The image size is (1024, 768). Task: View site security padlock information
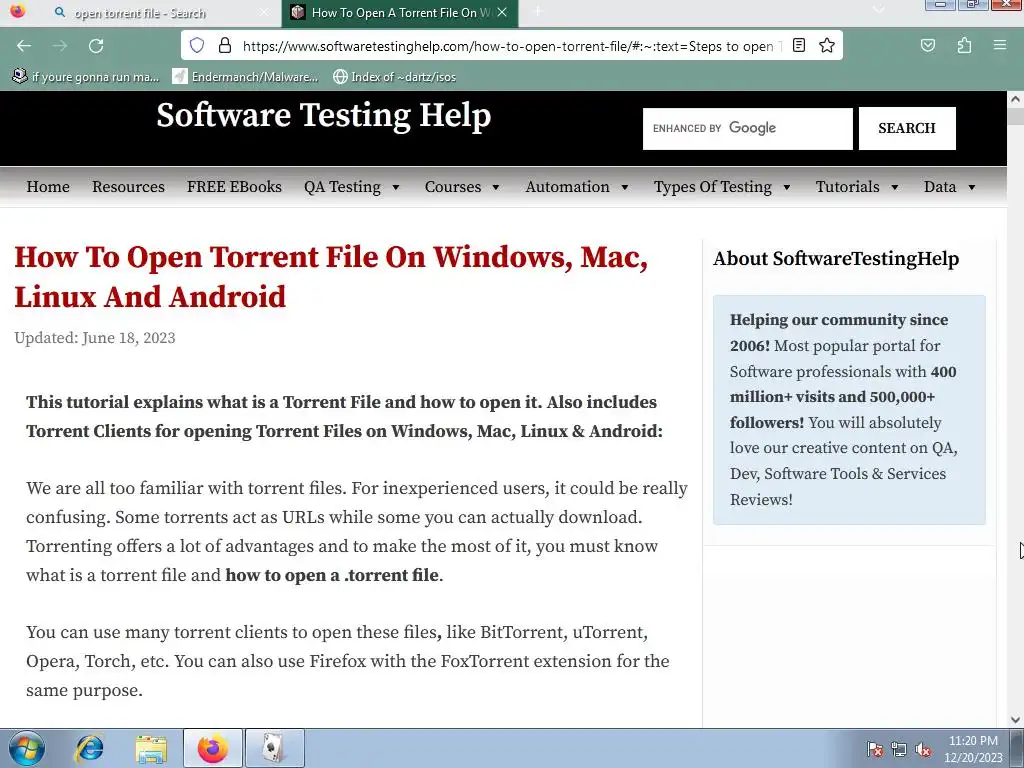point(225,45)
